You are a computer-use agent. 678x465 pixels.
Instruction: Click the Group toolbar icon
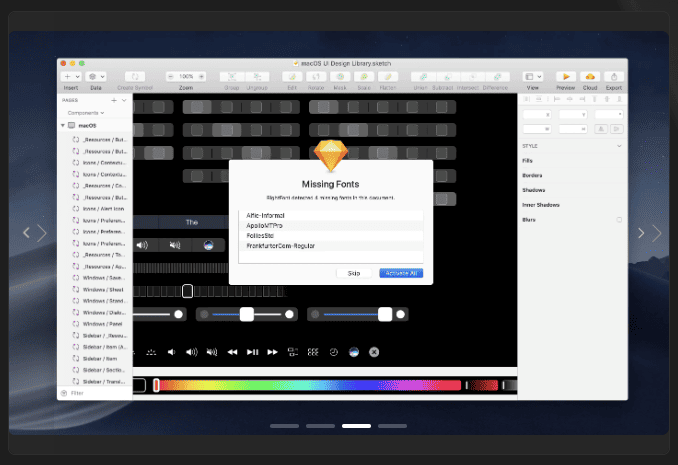(x=232, y=77)
